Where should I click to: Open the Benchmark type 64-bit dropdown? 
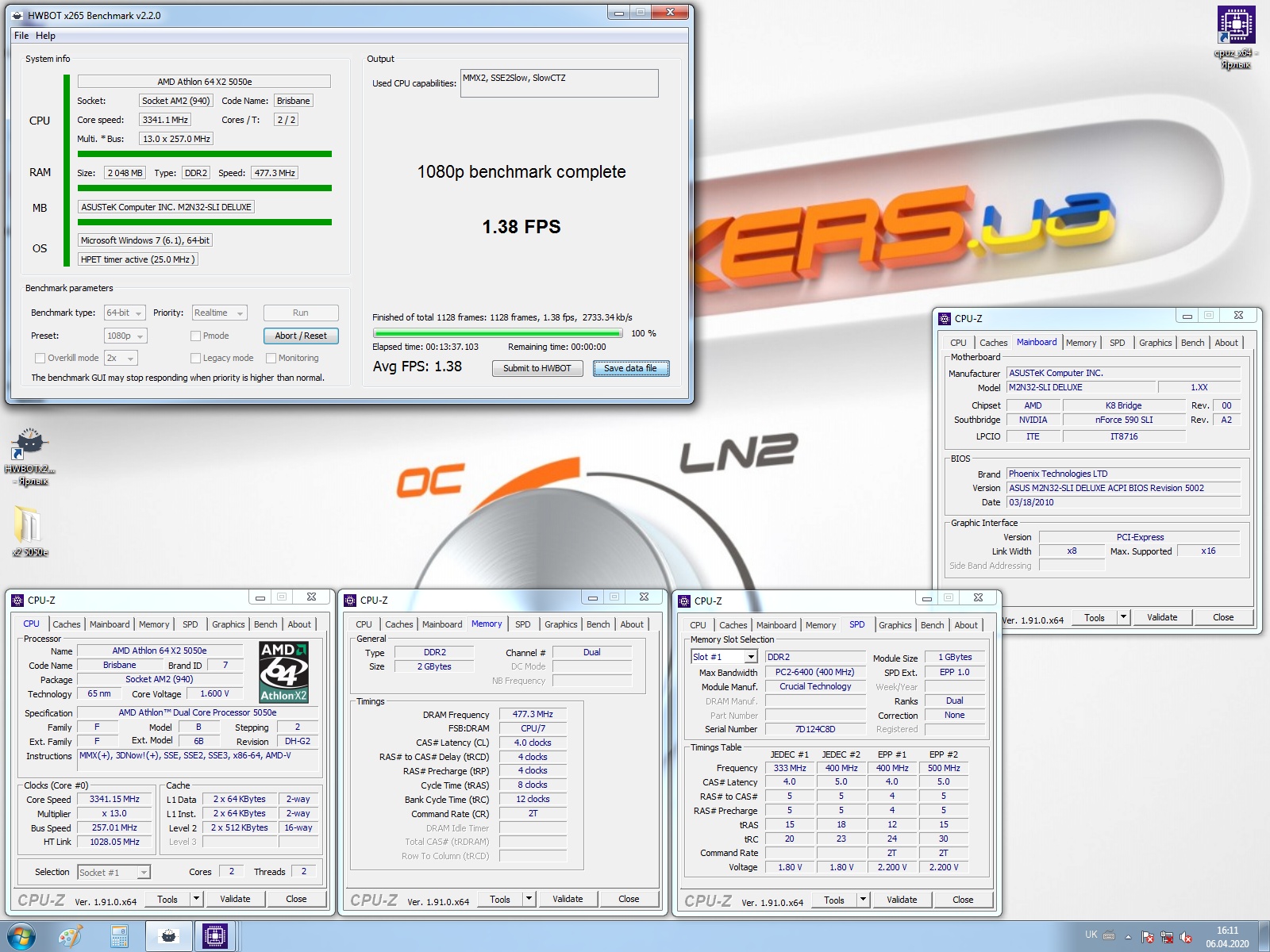pos(125,313)
